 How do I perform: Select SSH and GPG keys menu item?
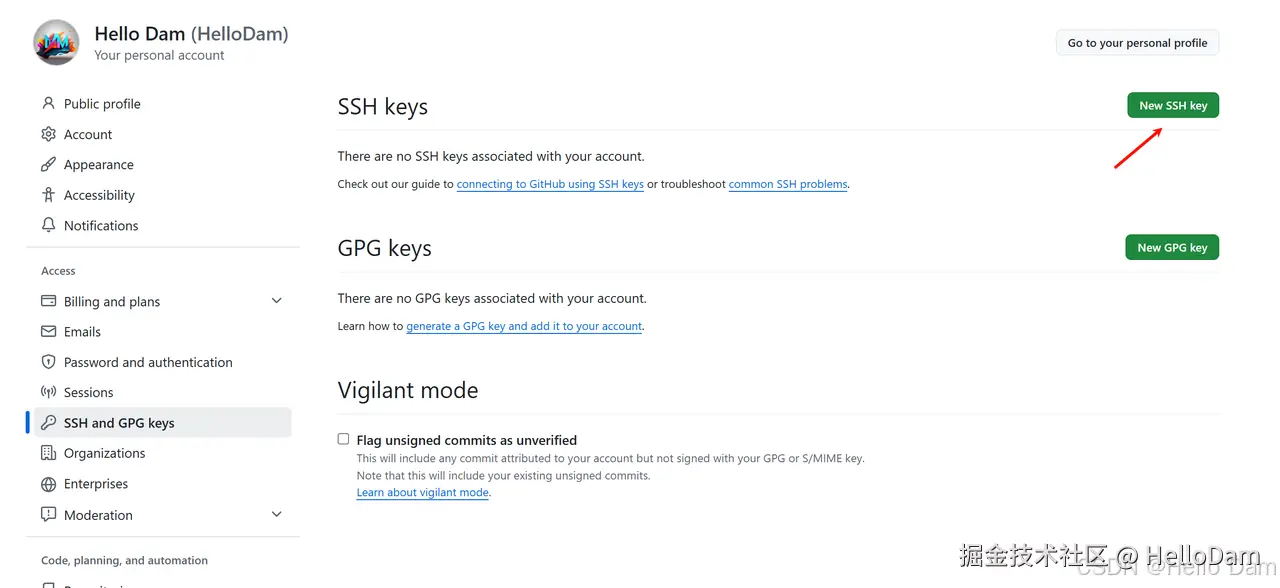pyautogui.click(x=119, y=423)
